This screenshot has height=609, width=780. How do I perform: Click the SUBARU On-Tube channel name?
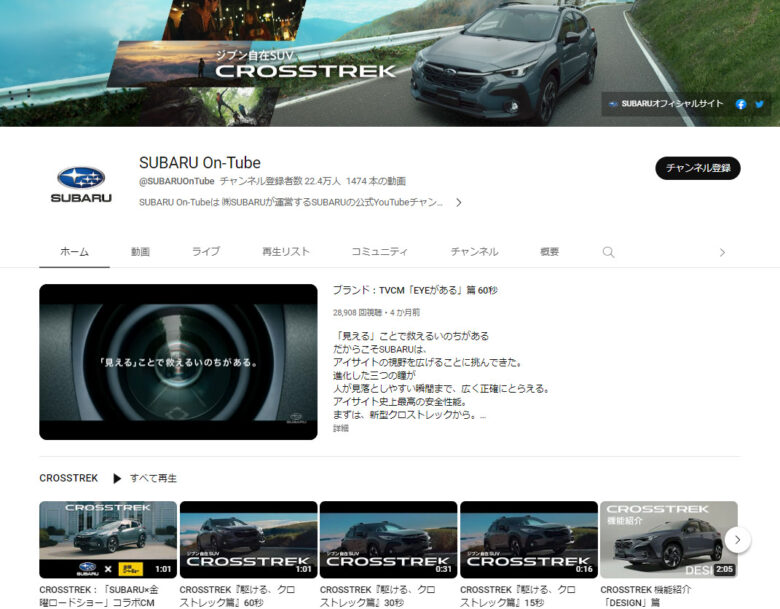(x=200, y=163)
